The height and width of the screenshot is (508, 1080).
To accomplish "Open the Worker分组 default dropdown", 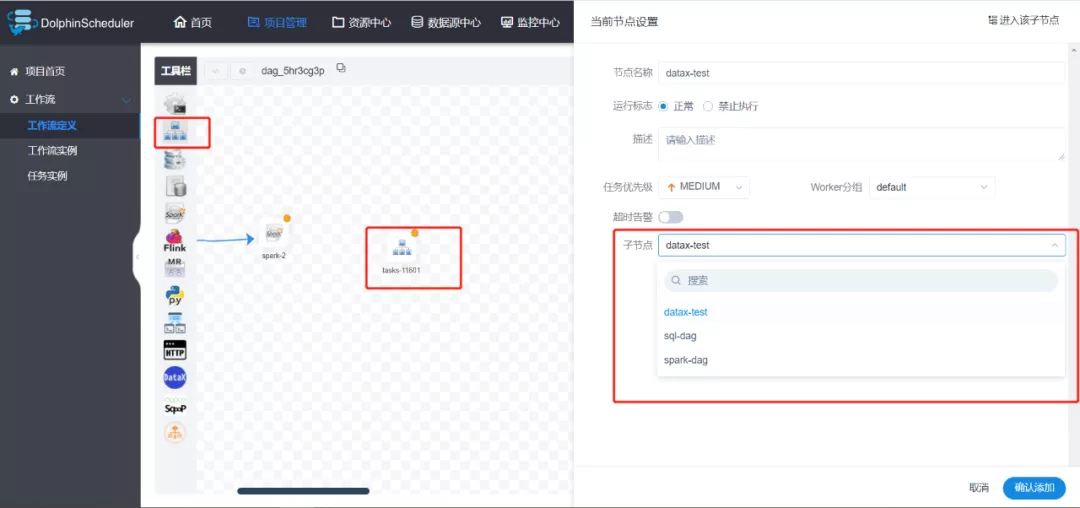I will click(932, 187).
